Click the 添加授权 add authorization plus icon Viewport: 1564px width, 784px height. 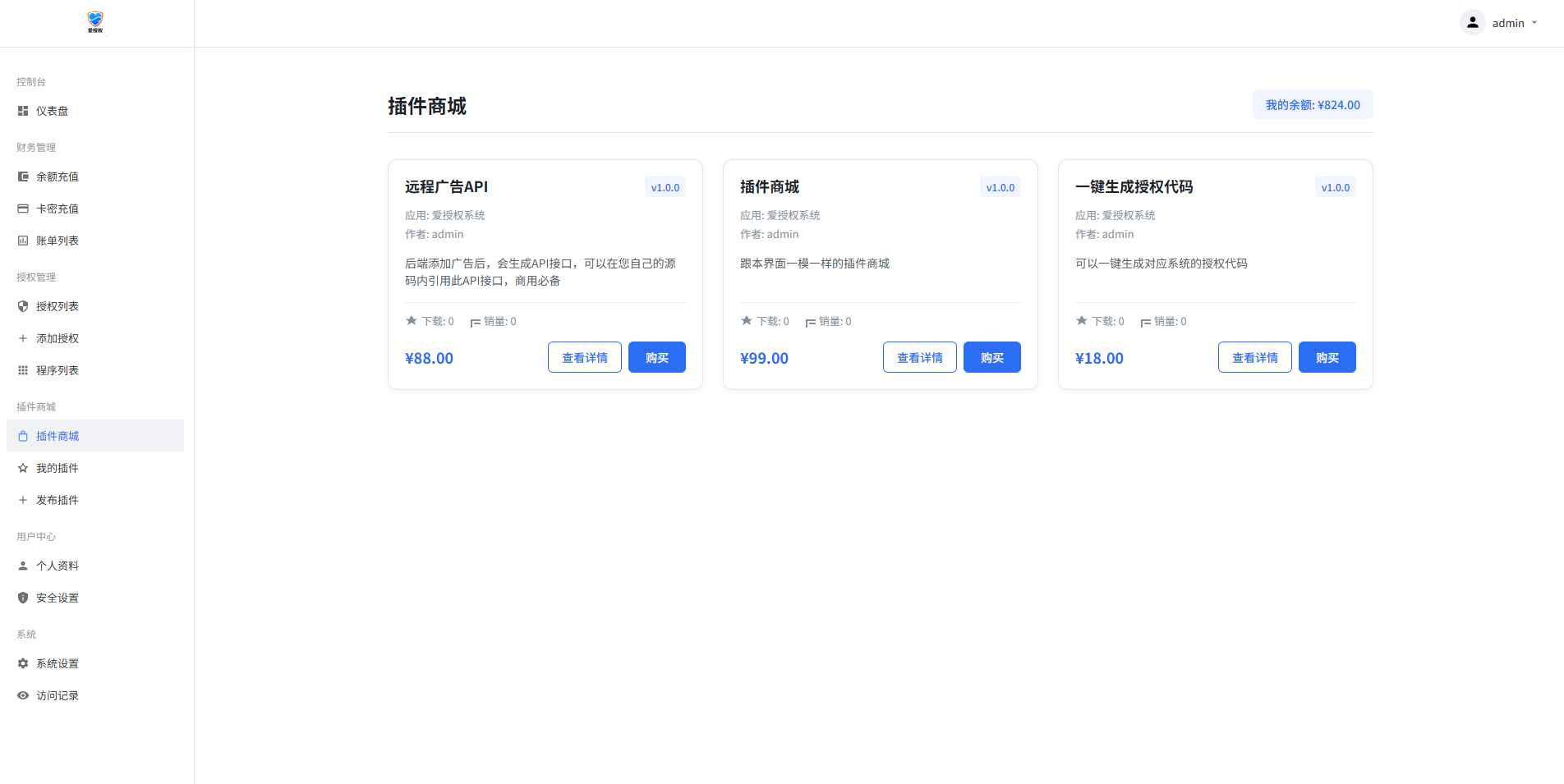tap(22, 338)
